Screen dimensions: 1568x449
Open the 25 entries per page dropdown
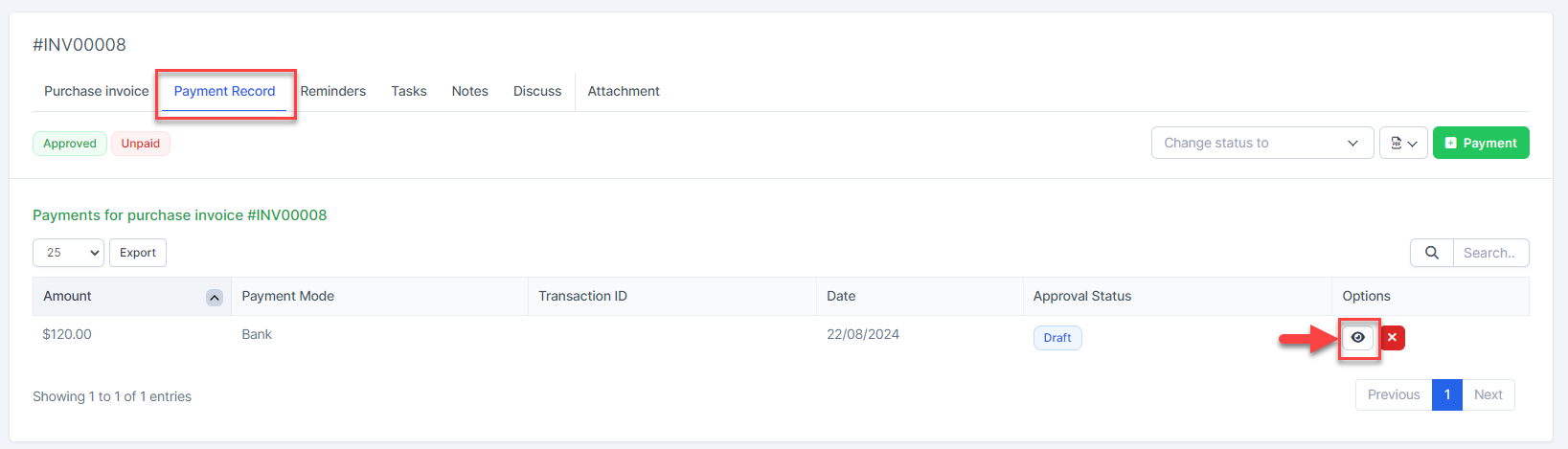pos(68,253)
